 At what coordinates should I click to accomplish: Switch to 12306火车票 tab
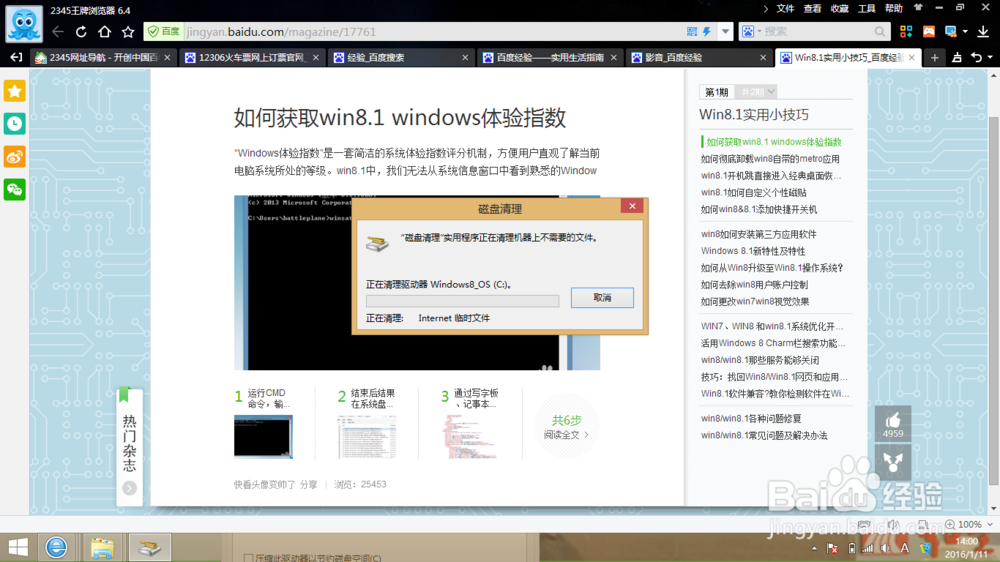point(252,57)
